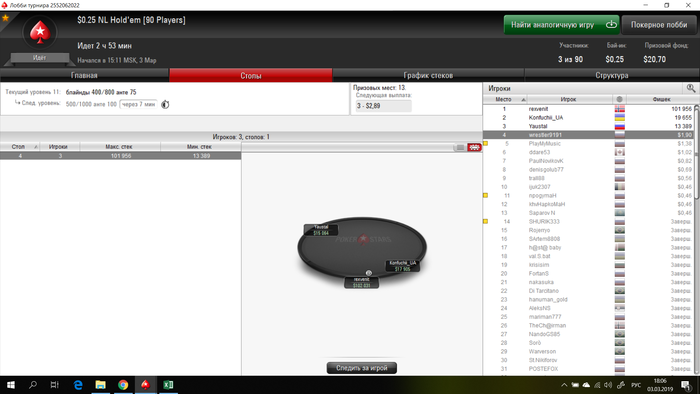700x394 pixels.
Task: Switch table preview to list view icon
Action: (460, 147)
